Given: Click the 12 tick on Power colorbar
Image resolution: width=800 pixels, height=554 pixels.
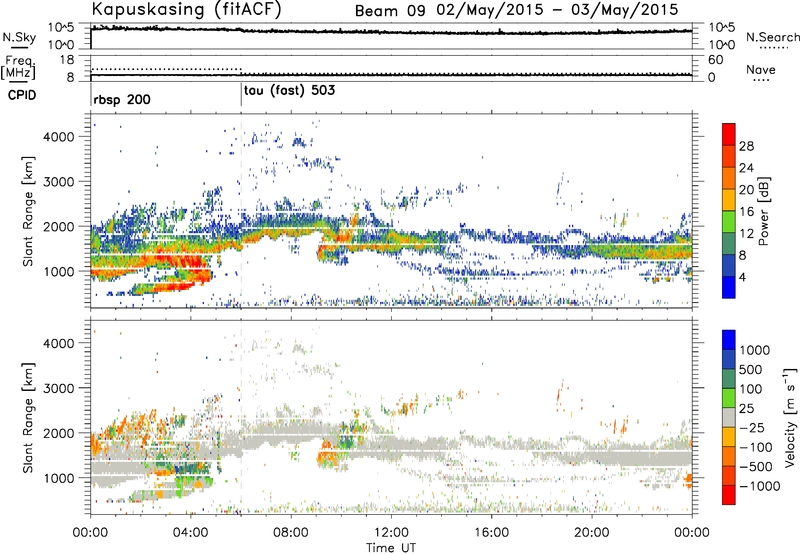Looking at the screenshot, I should coord(746,234).
